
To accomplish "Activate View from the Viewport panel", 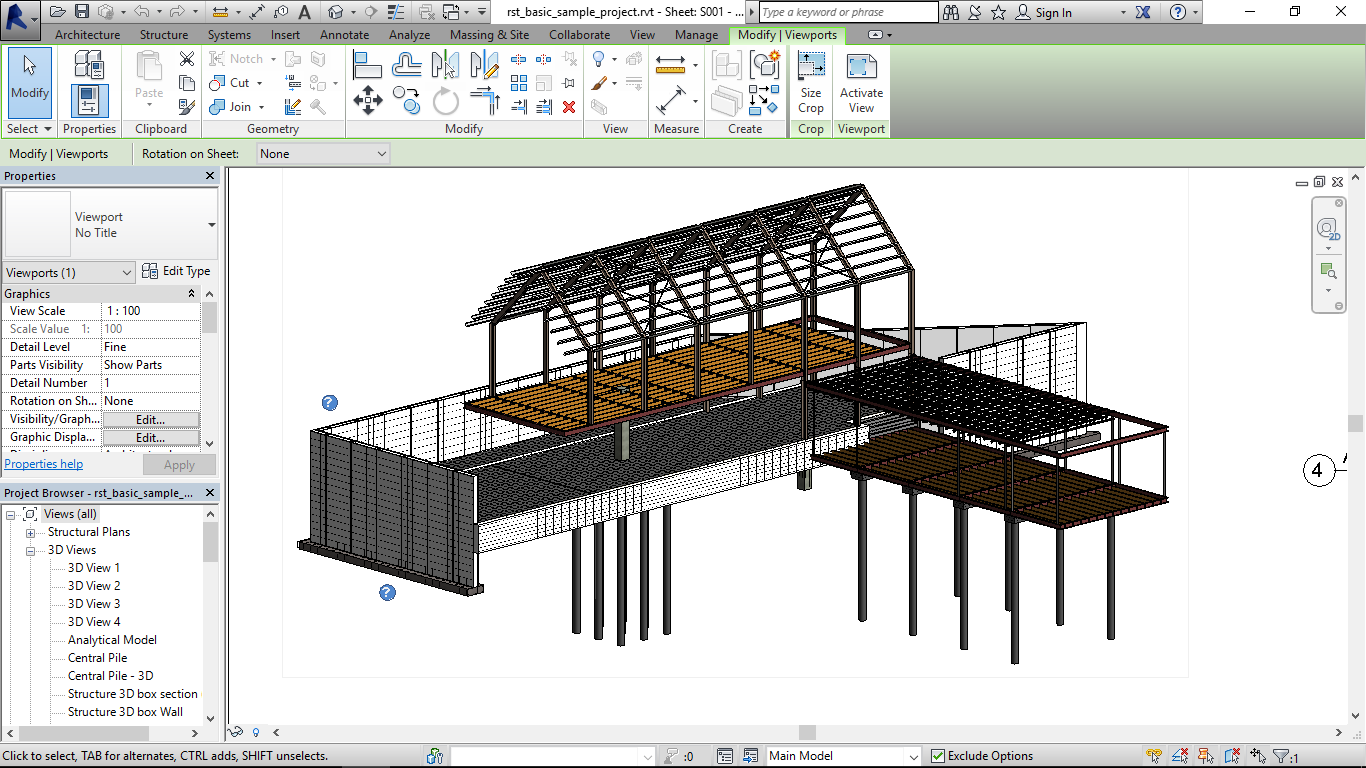I will [860, 80].
